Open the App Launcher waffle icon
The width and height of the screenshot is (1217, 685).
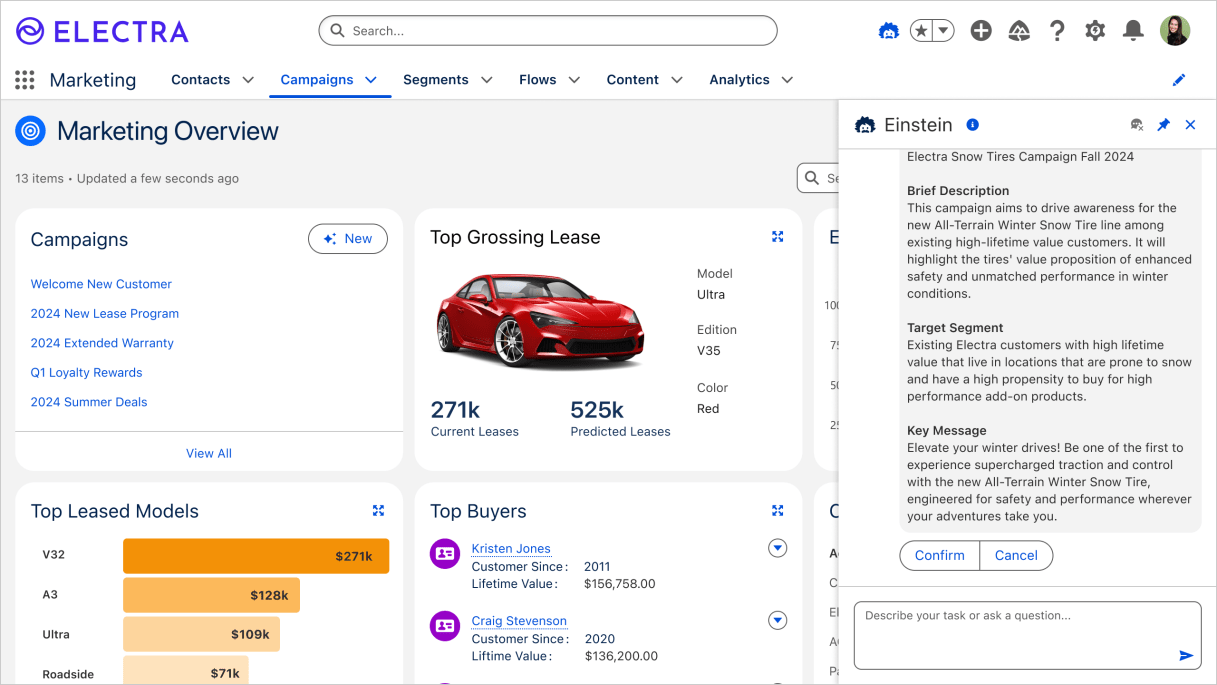[24, 80]
